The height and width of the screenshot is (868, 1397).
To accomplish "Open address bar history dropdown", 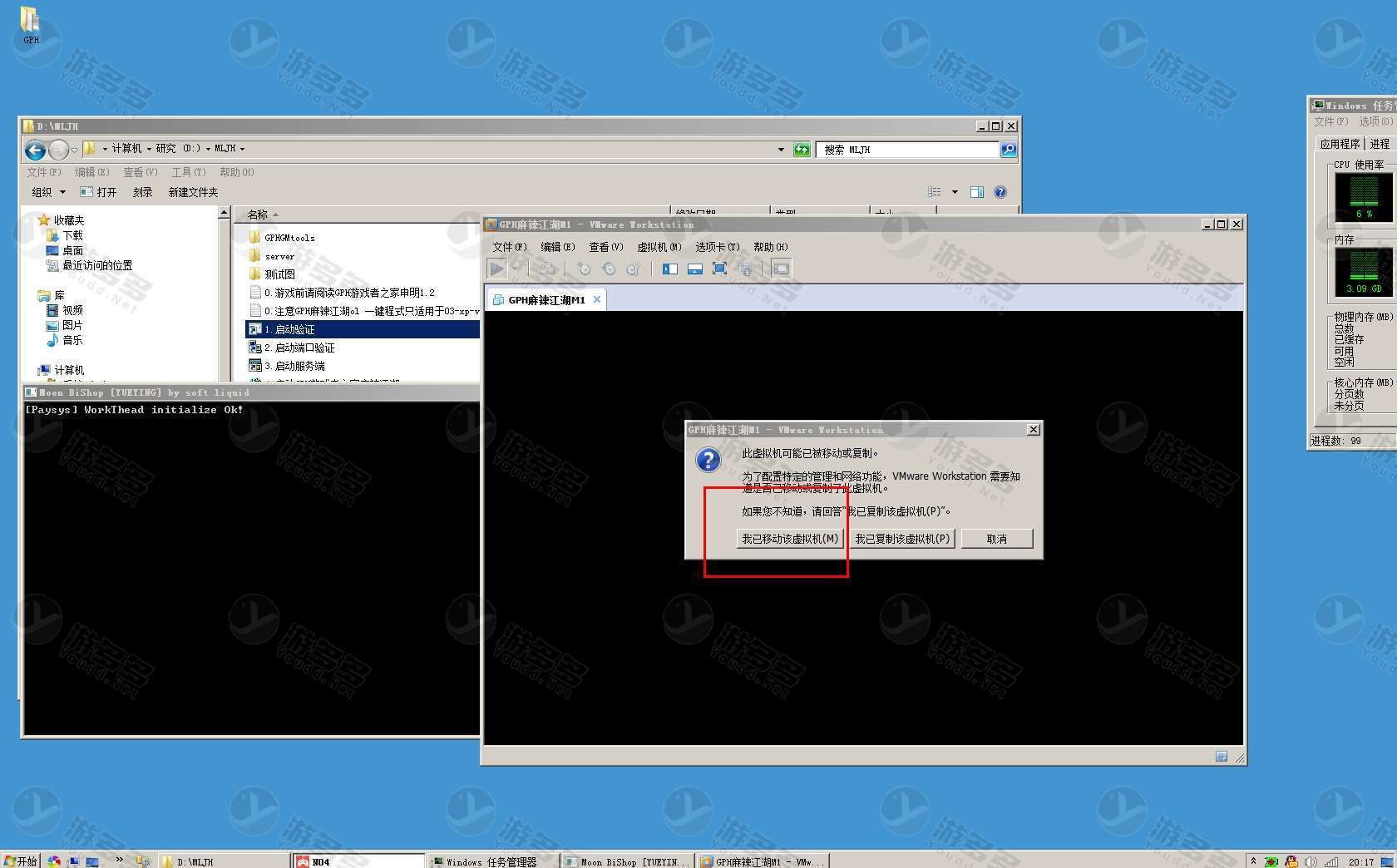I will click(x=781, y=150).
